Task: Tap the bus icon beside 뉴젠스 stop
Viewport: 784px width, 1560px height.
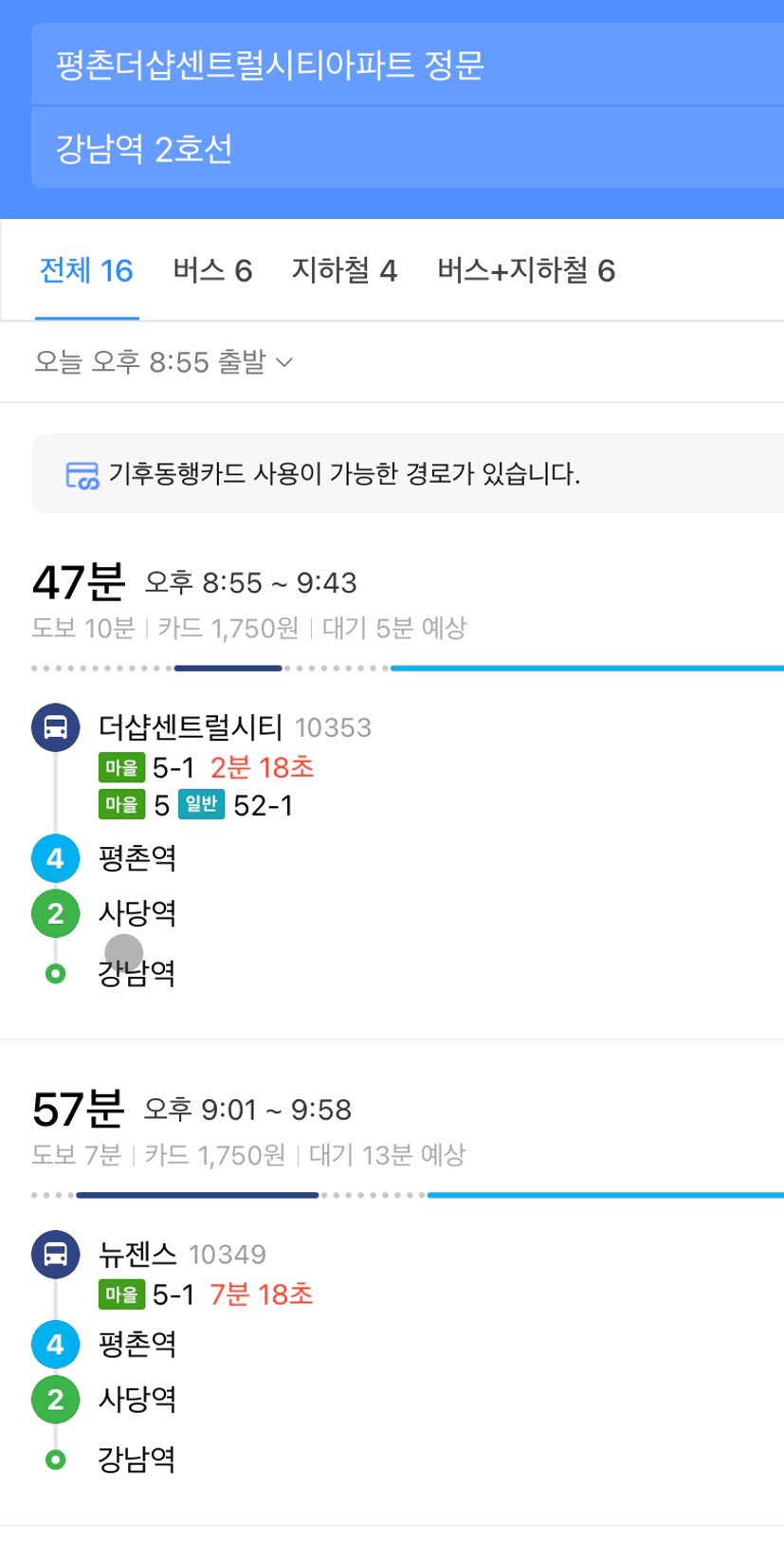Action: click(55, 1254)
